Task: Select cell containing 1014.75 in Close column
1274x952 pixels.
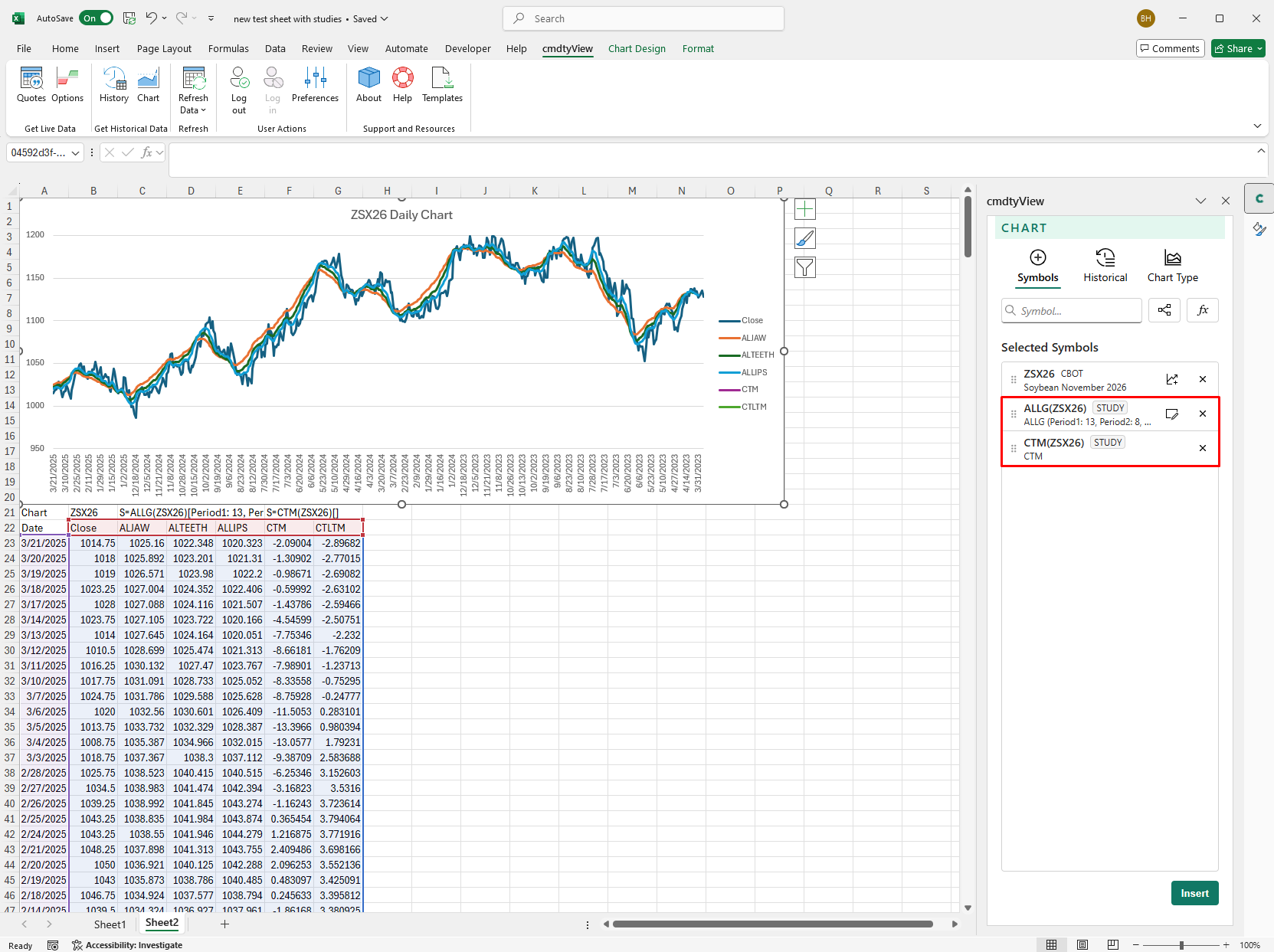Action: (93, 543)
